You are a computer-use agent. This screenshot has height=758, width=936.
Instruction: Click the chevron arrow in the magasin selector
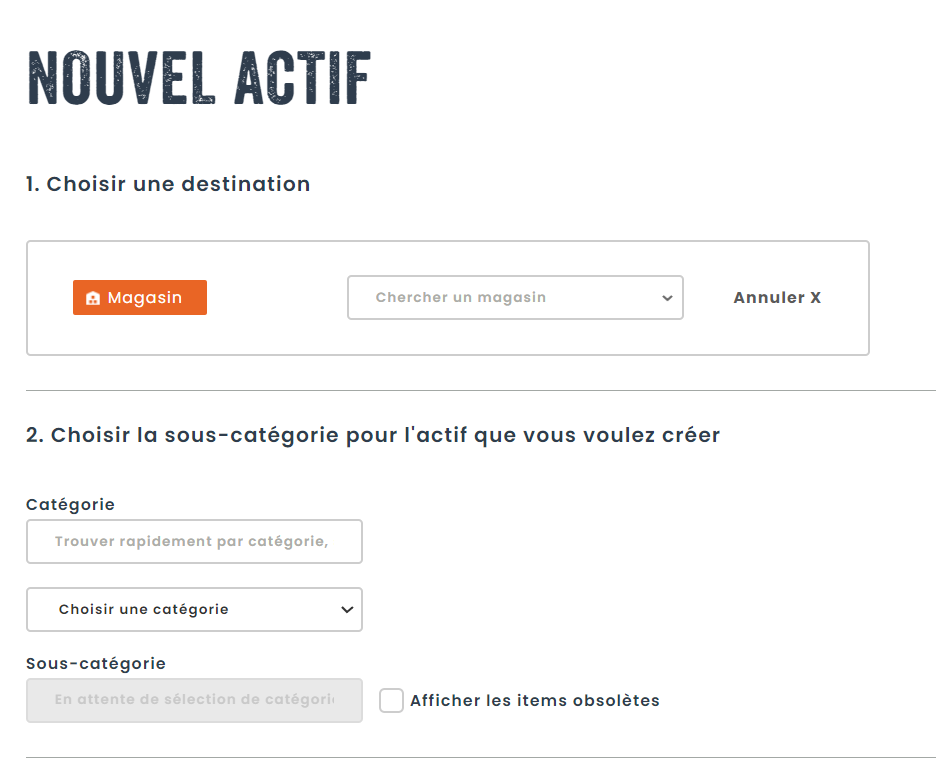click(x=667, y=298)
